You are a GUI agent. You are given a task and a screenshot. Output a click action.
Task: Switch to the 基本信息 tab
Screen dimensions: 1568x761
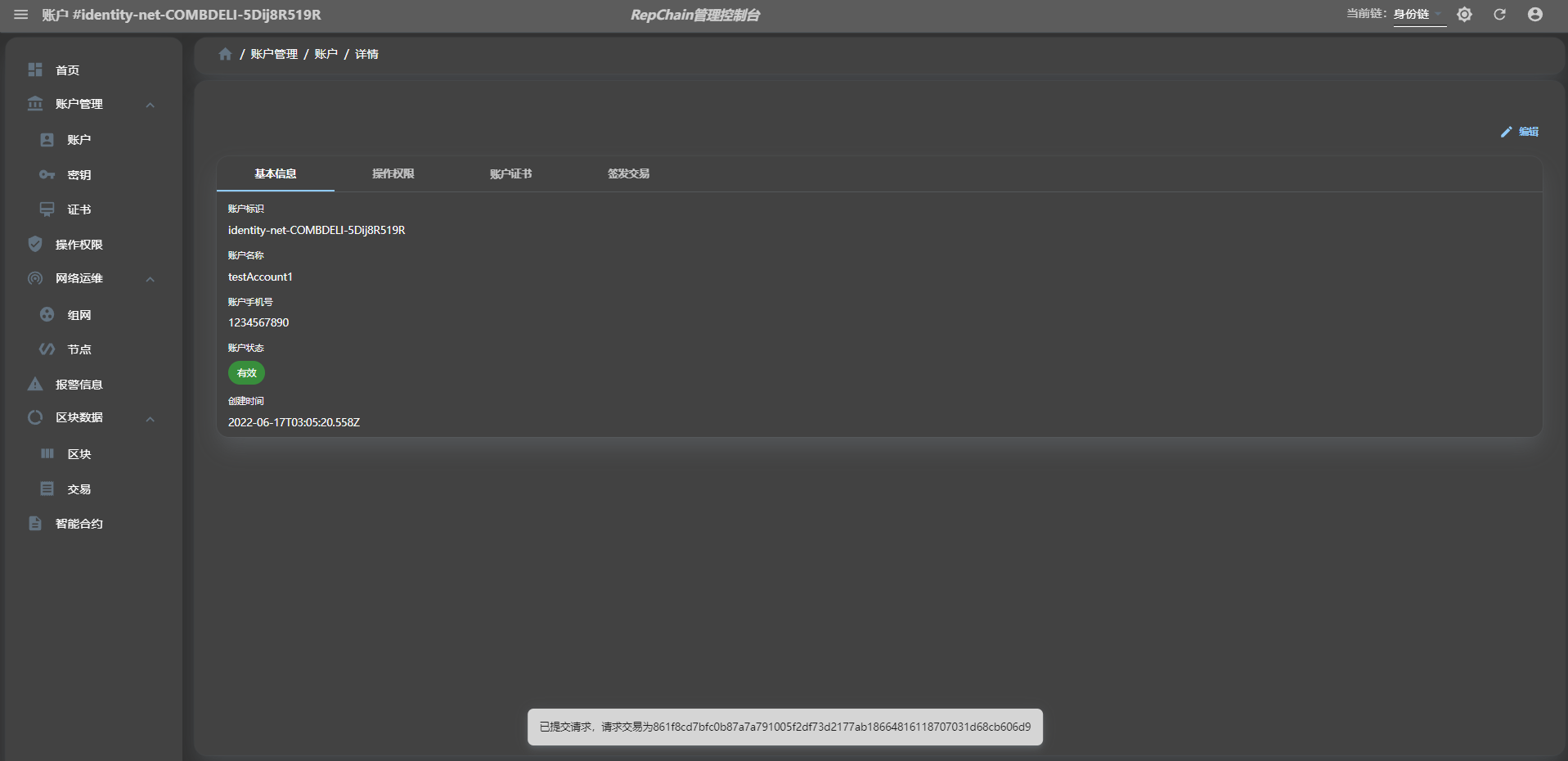[x=276, y=173]
